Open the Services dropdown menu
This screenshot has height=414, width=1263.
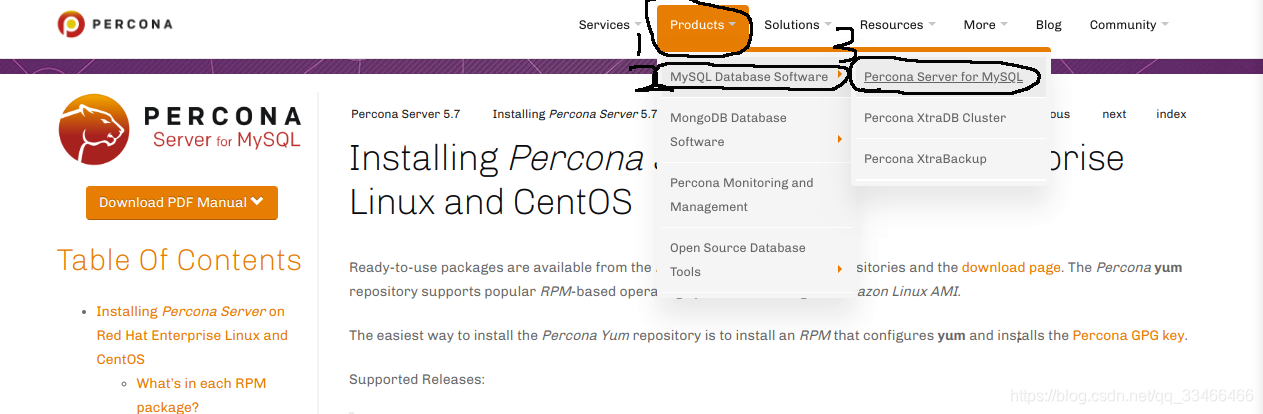[610, 25]
